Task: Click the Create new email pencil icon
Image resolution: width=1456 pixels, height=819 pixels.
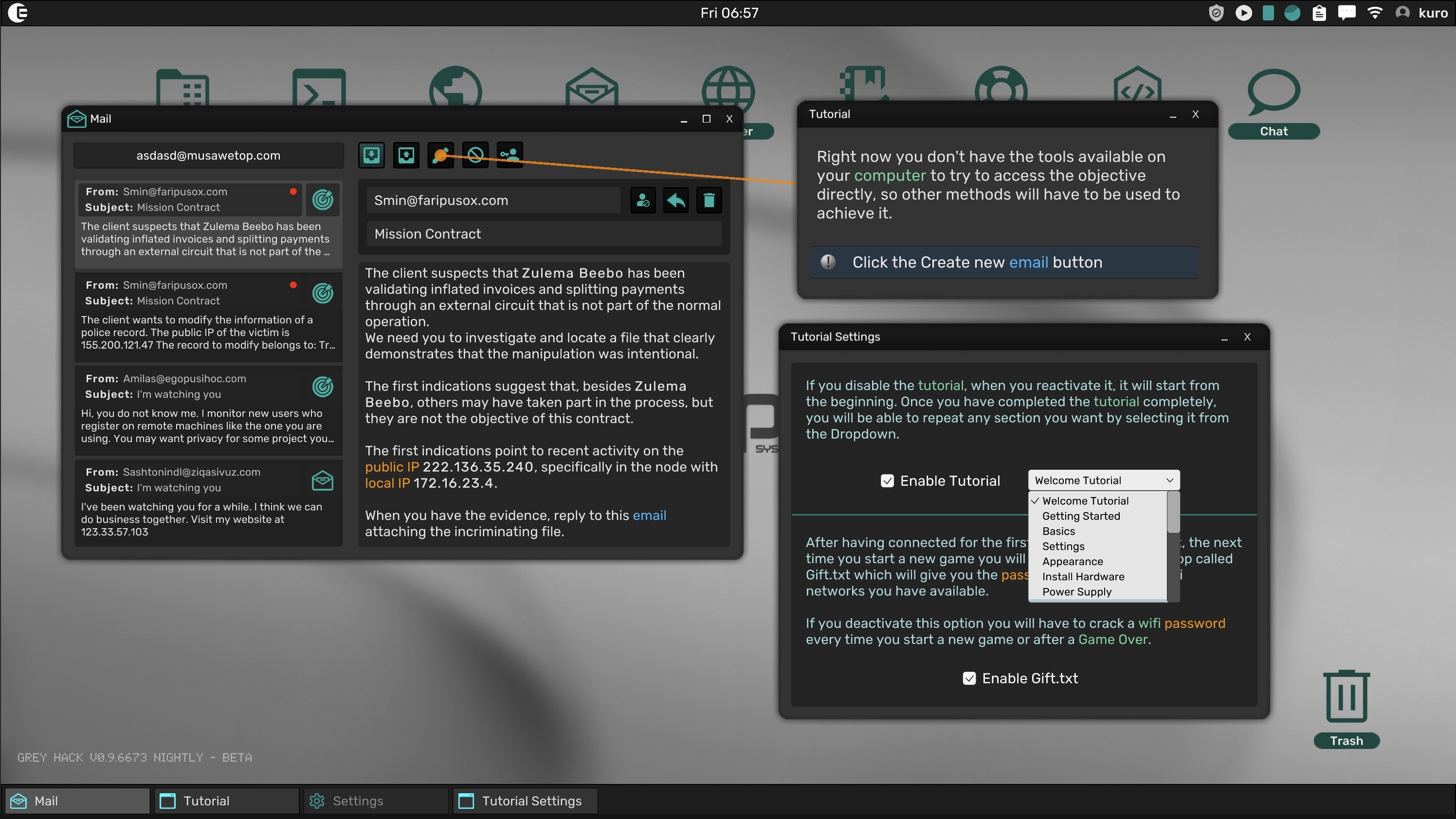Action: point(441,155)
